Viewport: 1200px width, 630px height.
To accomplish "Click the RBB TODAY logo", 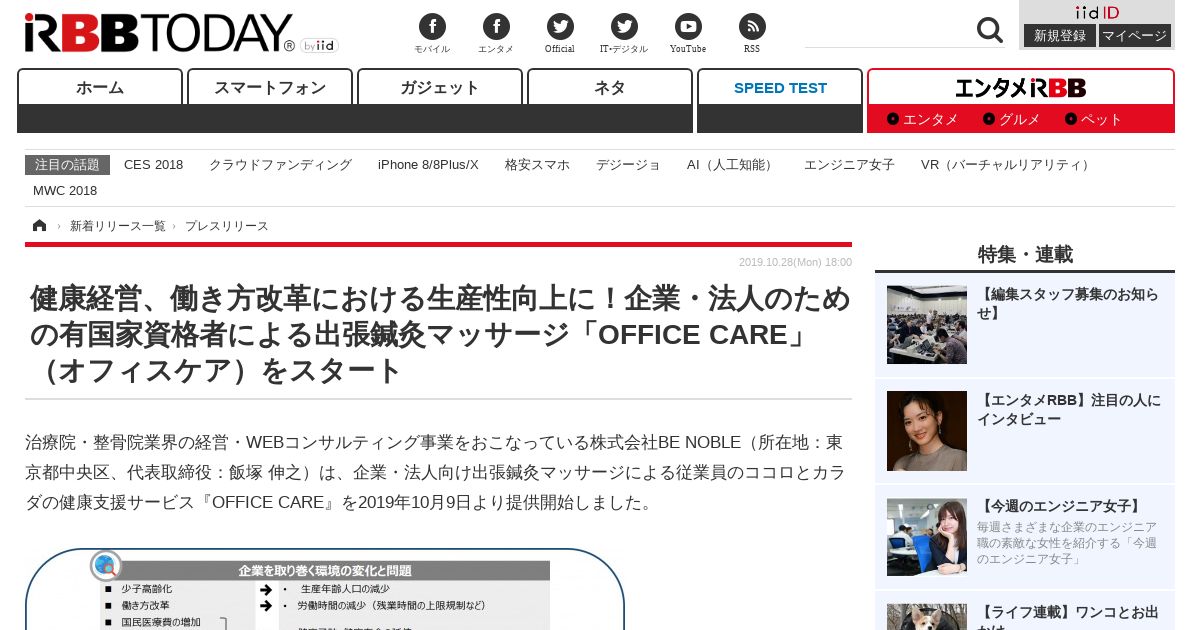I will 159,33.
